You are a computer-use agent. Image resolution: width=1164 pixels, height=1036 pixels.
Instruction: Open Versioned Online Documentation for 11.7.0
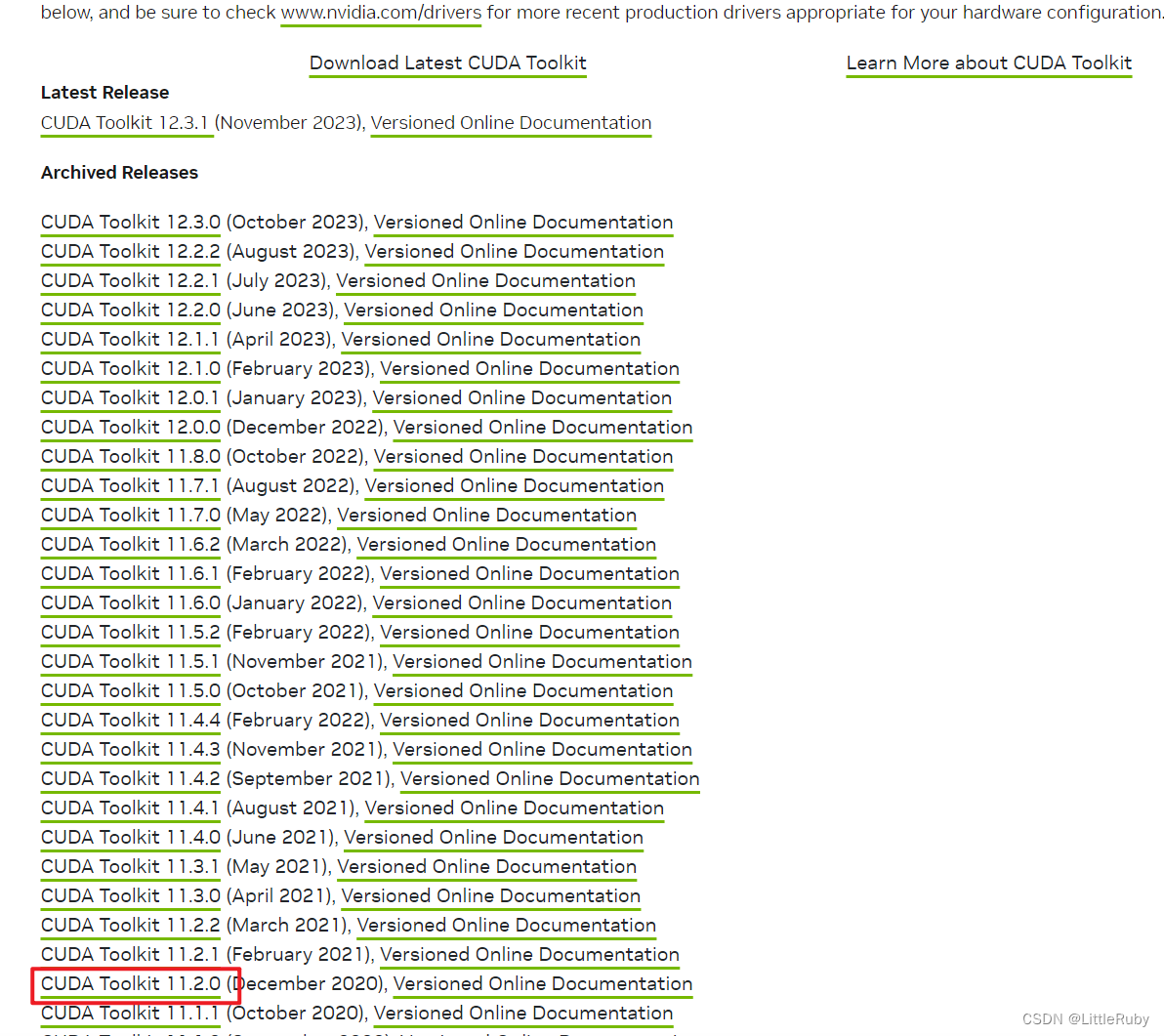(487, 515)
